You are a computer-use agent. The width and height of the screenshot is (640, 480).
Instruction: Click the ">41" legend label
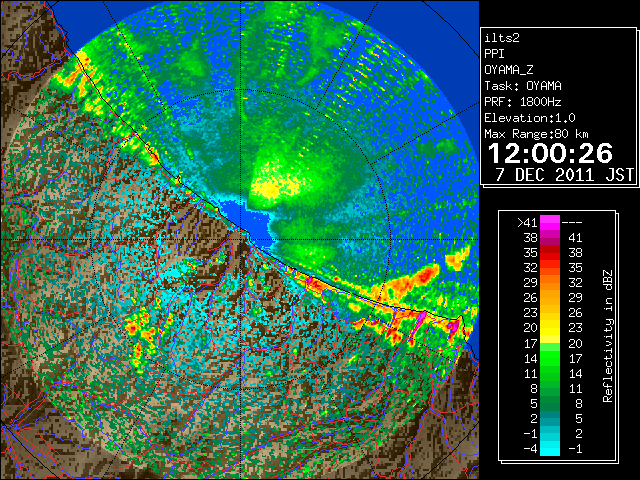527,223
